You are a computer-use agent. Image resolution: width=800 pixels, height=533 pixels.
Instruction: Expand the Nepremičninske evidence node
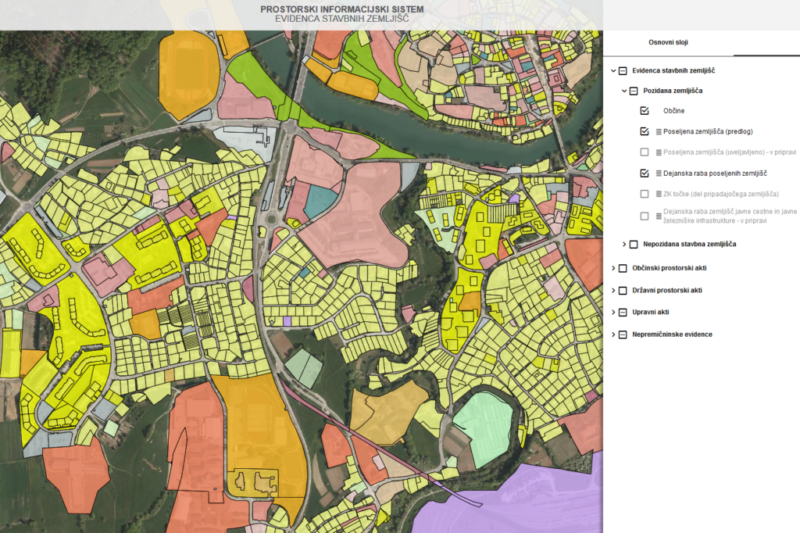pyautogui.click(x=613, y=335)
